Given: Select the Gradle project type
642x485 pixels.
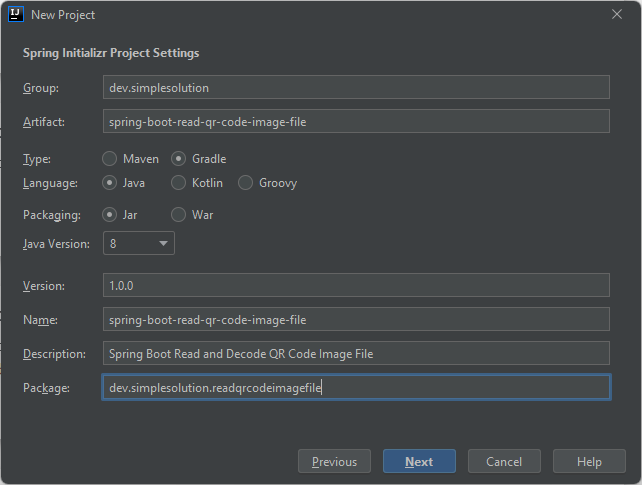Looking at the screenshot, I should tap(179, 158).
